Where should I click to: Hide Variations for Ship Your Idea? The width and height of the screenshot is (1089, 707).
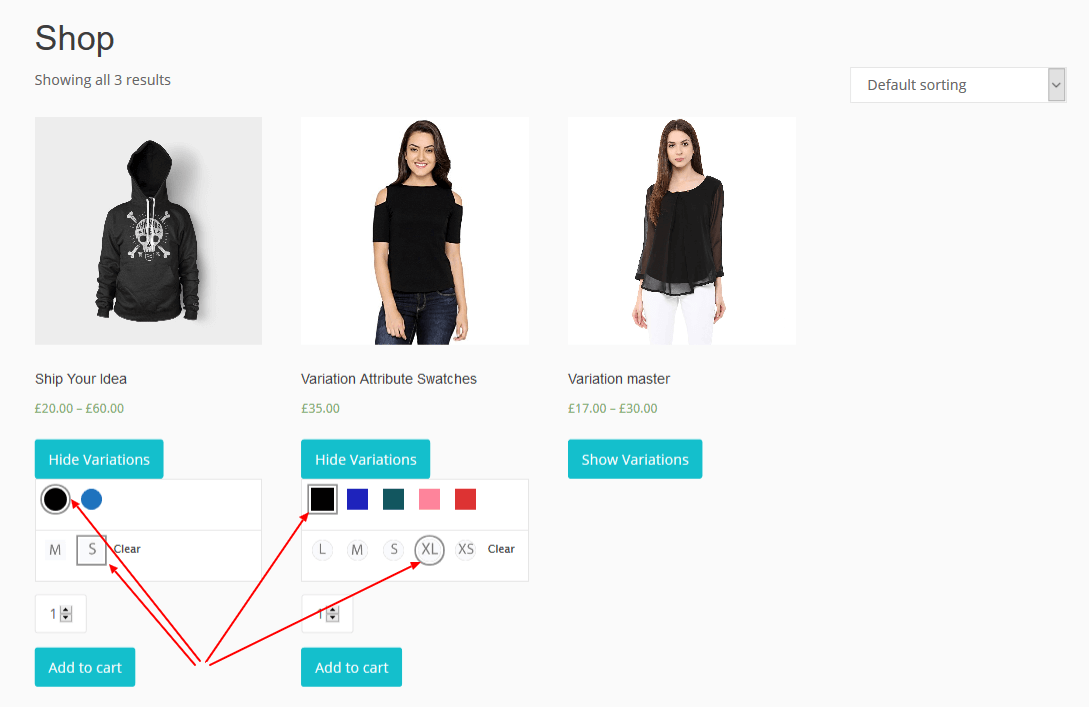coord(98,458)
